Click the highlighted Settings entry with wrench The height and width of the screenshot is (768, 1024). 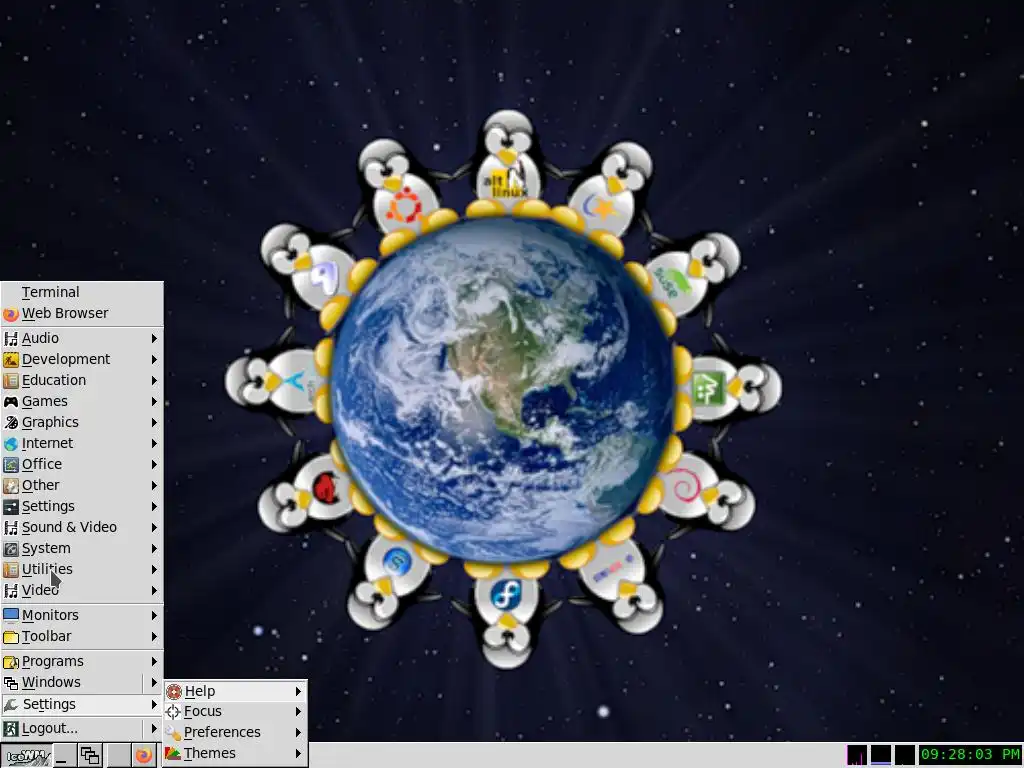click(82, 704)
